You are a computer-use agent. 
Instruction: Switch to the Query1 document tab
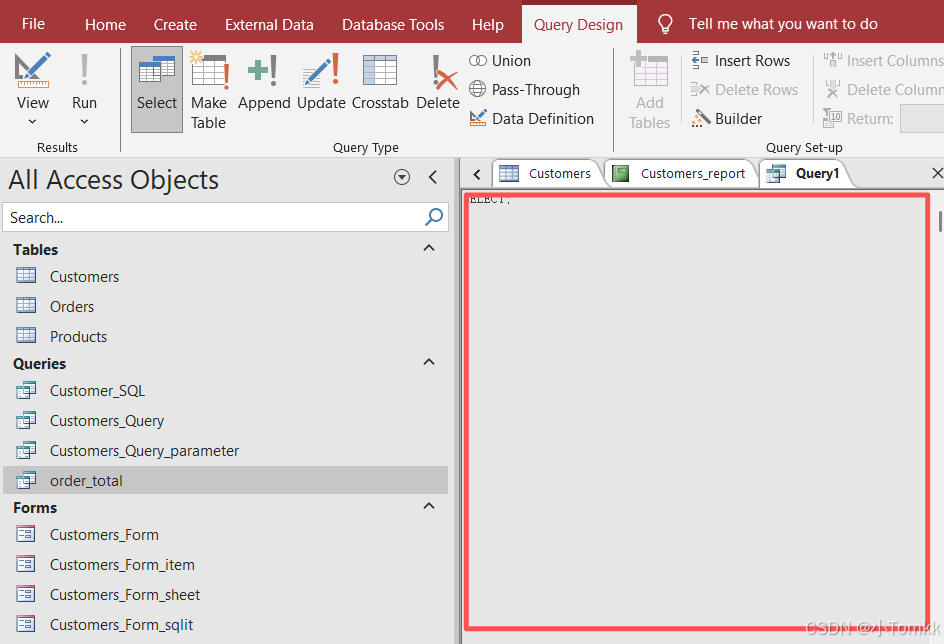pyautogui.click(x=804, y=174)
